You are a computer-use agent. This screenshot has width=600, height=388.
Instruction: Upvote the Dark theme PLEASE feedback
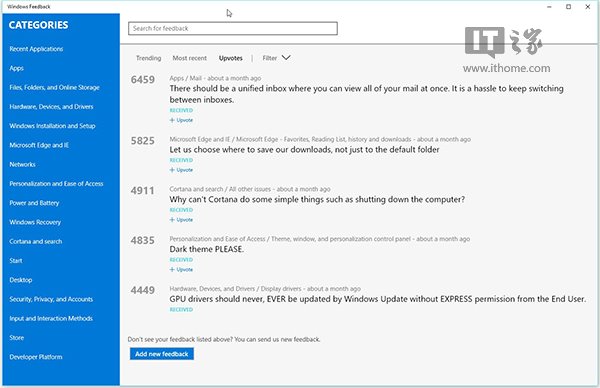pyautogui.click(x=181, y=269)
